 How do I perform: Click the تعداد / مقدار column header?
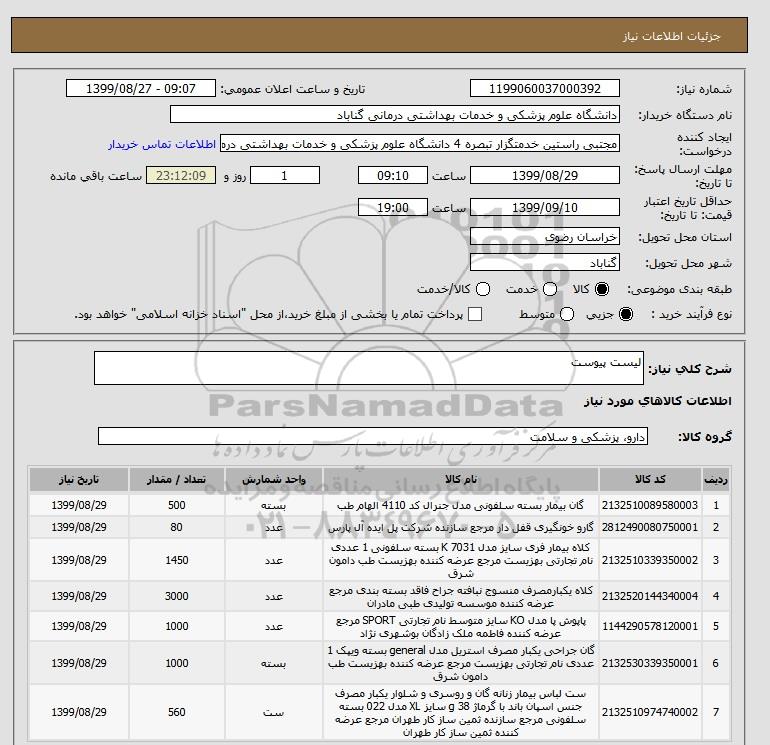(177, 479)
